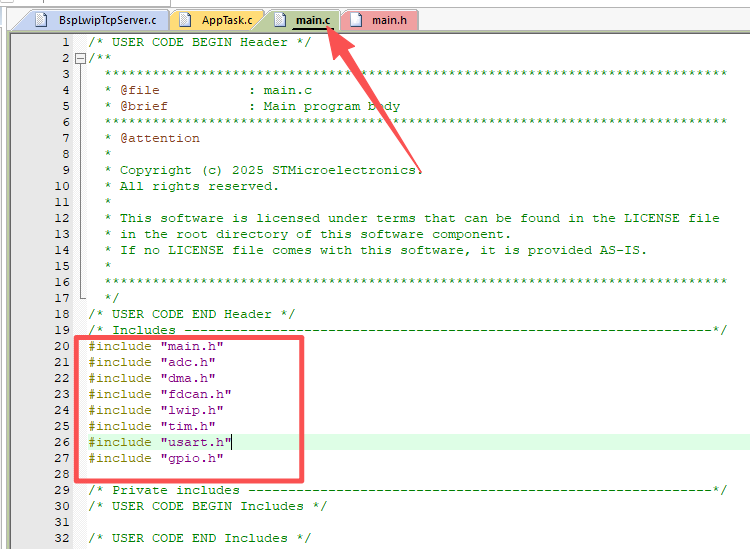Screen dimensions: 750x549
Task: Click the file icon on AppTask.c tab
Action: tap(185, 20)
